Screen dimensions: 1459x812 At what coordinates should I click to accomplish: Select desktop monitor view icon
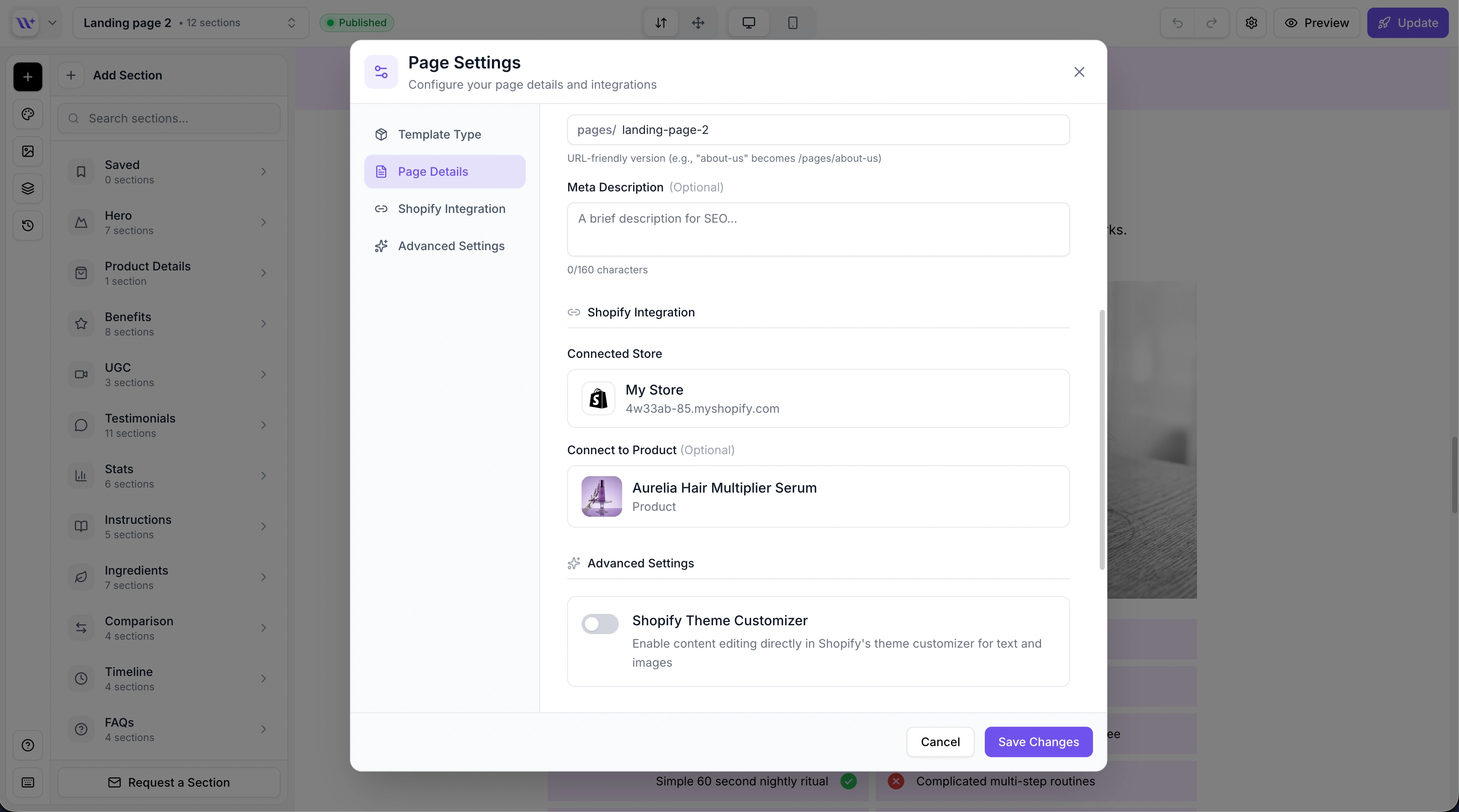[749, 23]
